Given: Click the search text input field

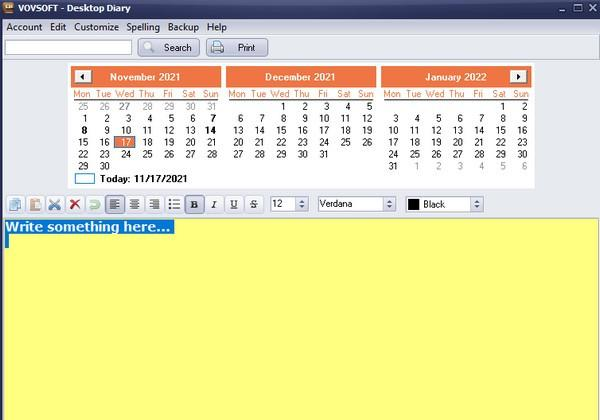Looking at the screenshot, I should pos(68,47).
